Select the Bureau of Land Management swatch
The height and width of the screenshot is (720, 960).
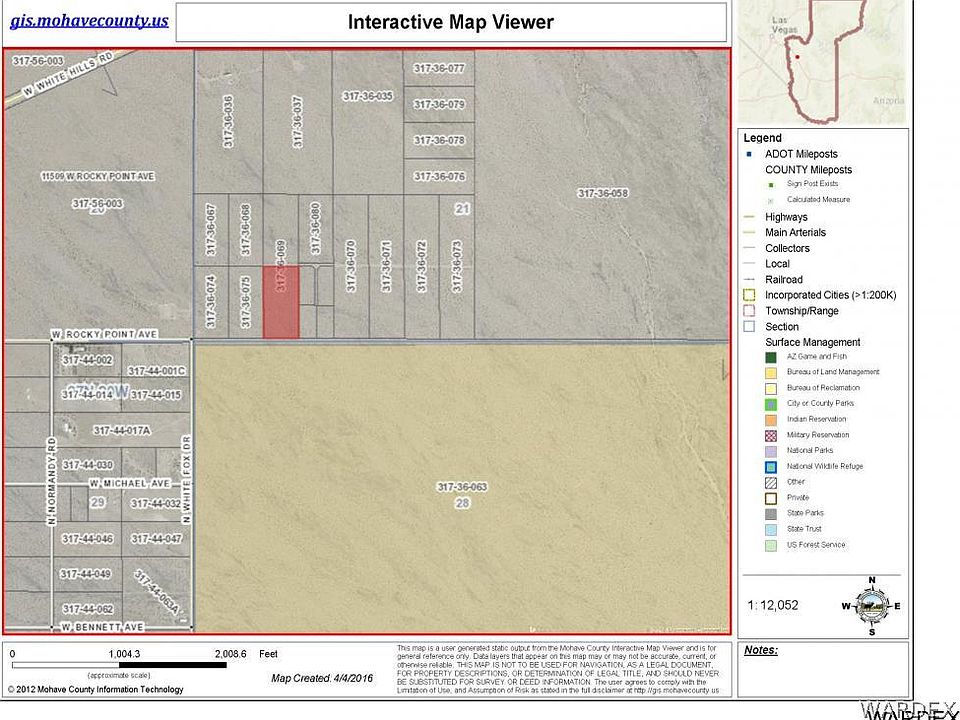click(771, 372)
